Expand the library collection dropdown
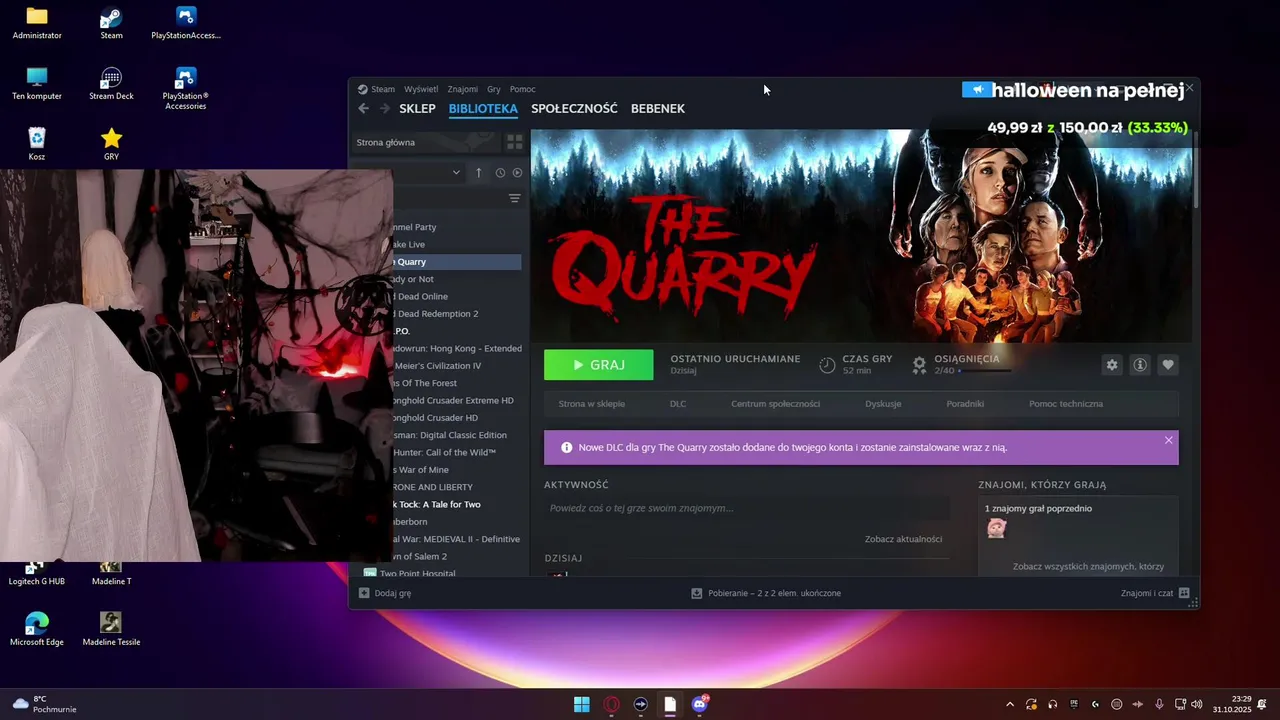 coord(456,172)
